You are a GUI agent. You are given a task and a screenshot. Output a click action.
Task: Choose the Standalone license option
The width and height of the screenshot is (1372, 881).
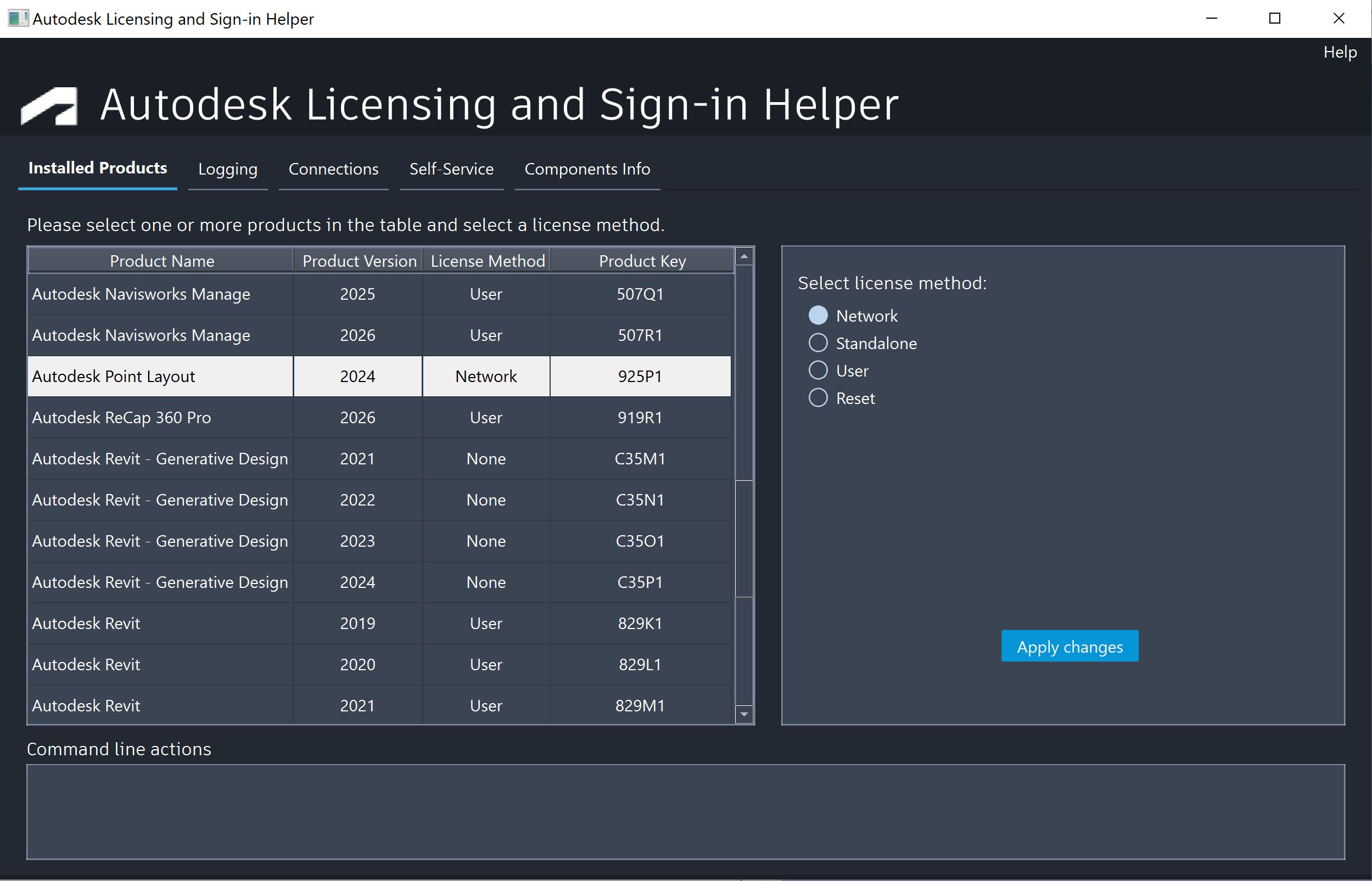coord(817,343)
